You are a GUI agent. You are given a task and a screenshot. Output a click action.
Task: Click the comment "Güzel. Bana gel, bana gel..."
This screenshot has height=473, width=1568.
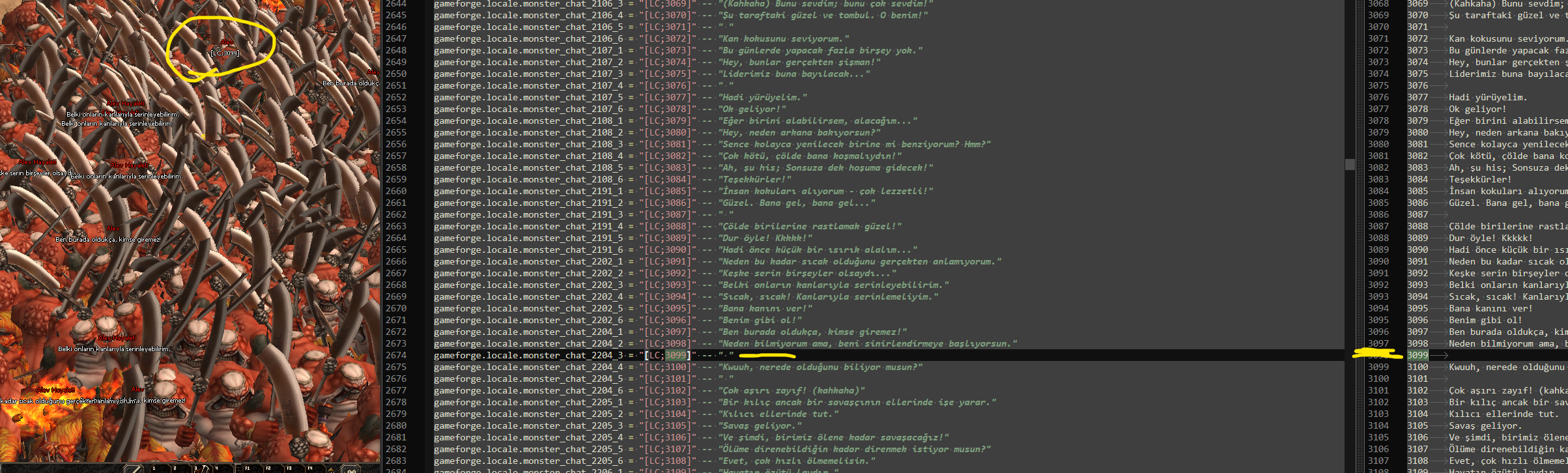coord(797,203)
